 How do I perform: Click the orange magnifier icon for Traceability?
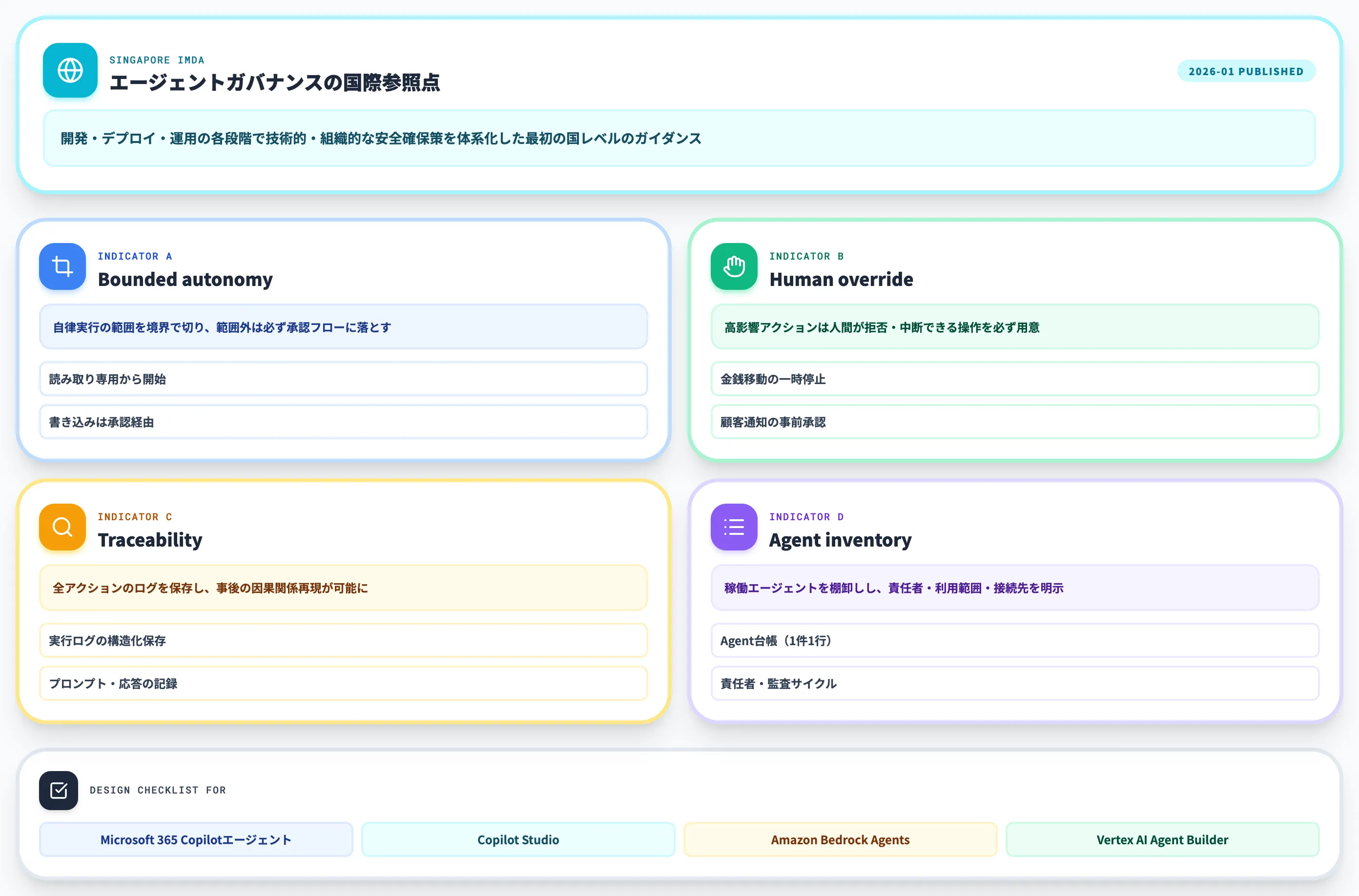(x=62, y=527)
